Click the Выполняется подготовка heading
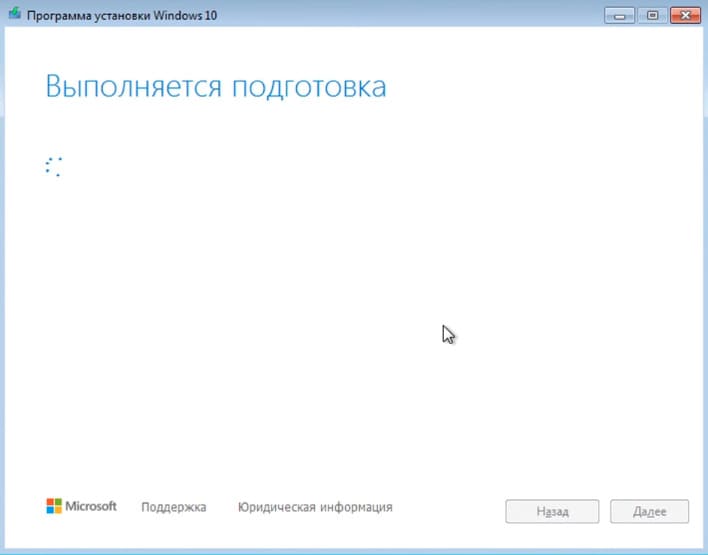This screenshot has width=708, height=555. 216,86
